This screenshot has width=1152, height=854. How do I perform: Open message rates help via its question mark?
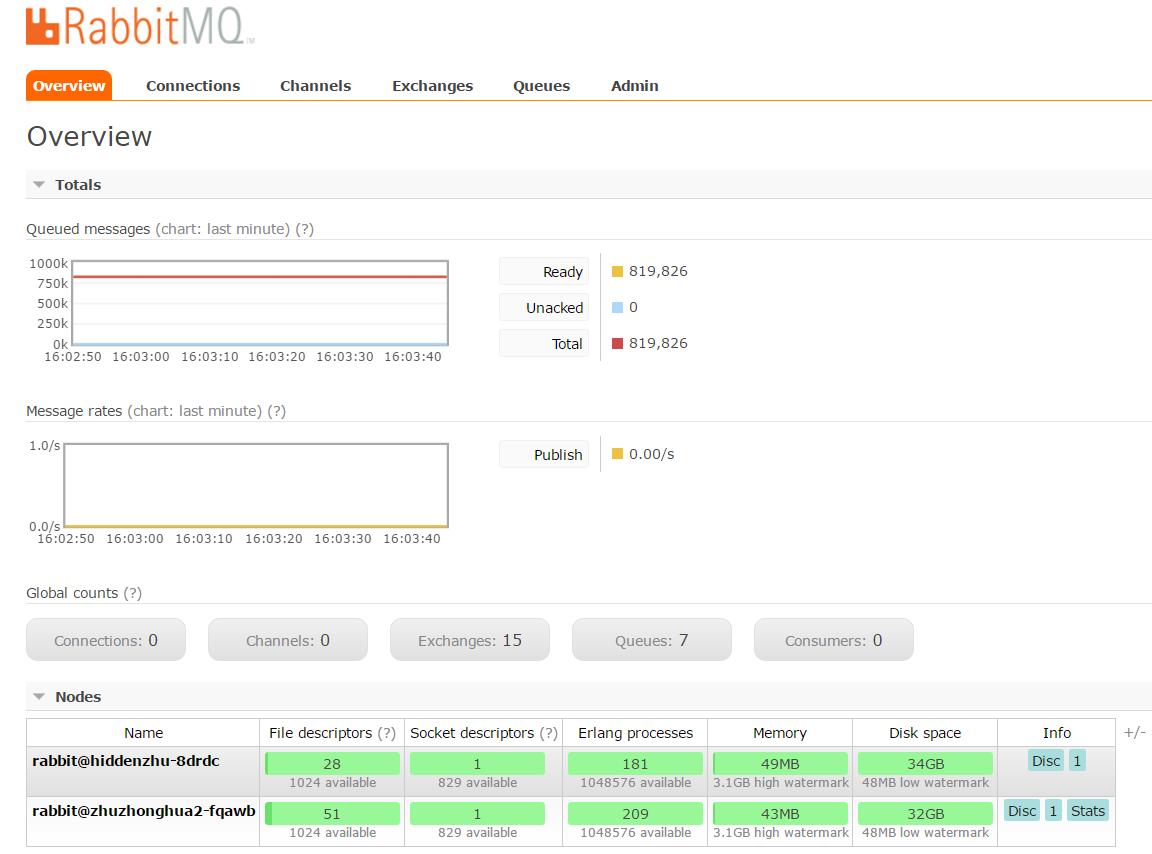pyautogui.click(x=278, y=411)
